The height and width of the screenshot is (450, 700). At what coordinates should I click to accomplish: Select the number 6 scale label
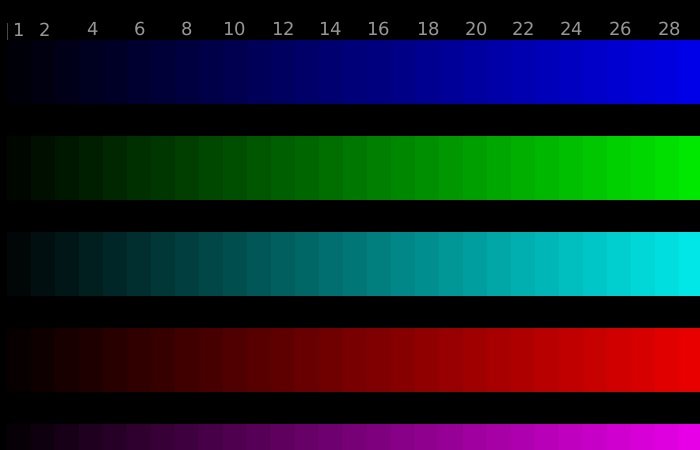pyautogui.click(x=140, y=29)
